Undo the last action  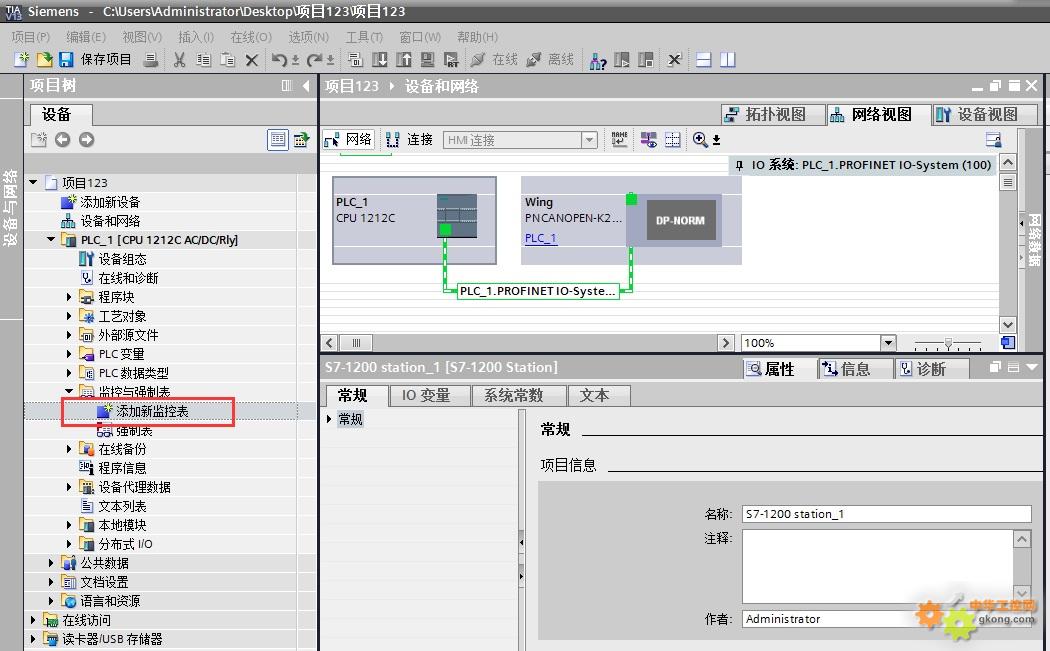279,60
